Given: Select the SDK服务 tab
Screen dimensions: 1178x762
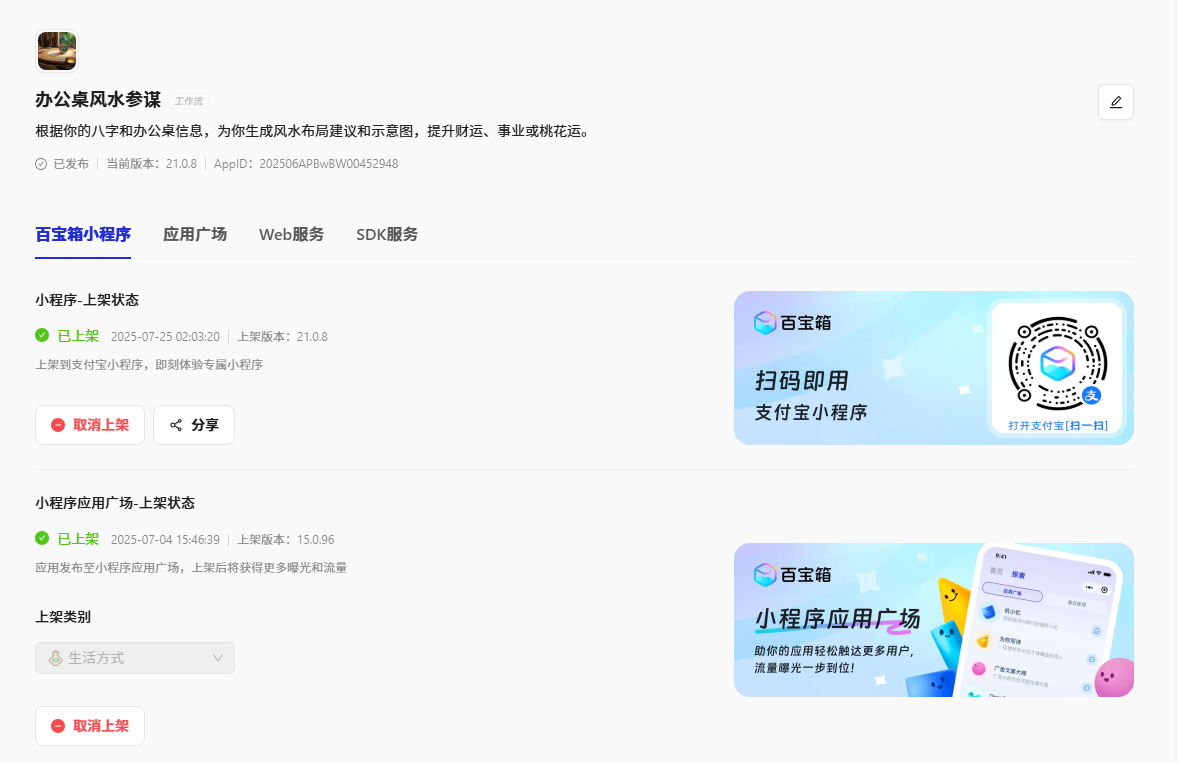Looking at the screenshot, I should coord(386,234).
